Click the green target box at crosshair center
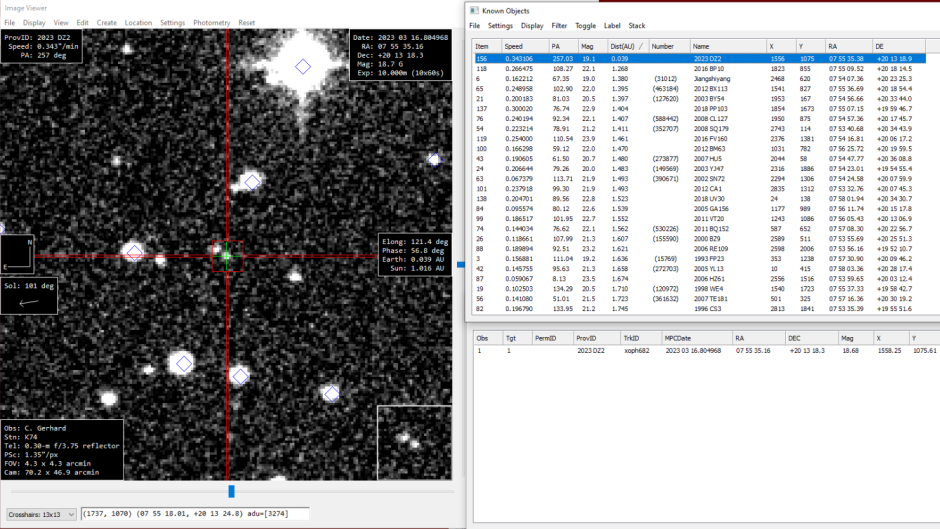 coord(227,256)
